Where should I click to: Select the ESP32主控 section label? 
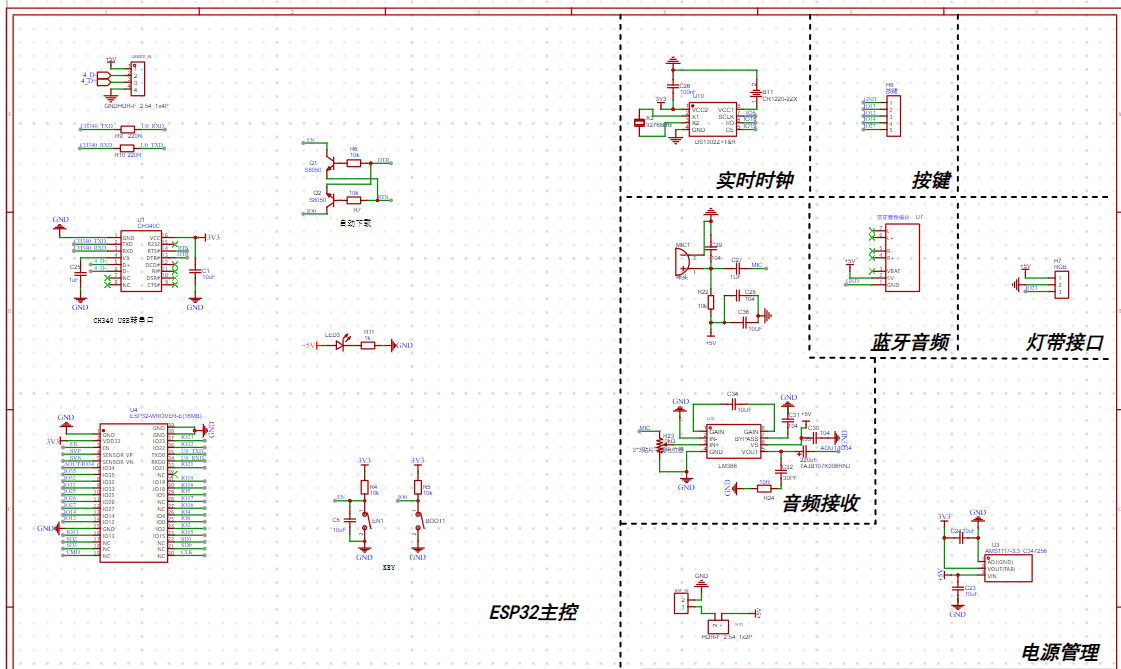pyautogui.click(x=533, y=613)
